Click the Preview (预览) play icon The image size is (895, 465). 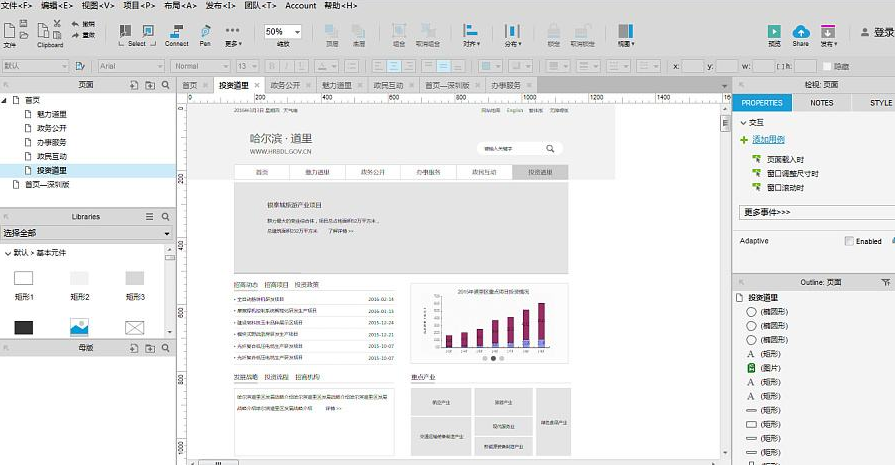(774, 32)
